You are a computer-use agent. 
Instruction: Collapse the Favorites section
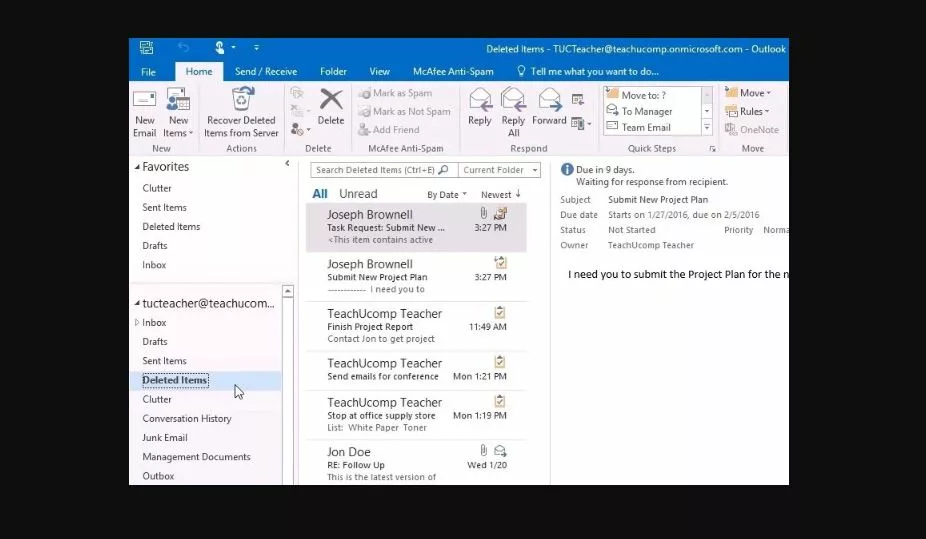137,167
